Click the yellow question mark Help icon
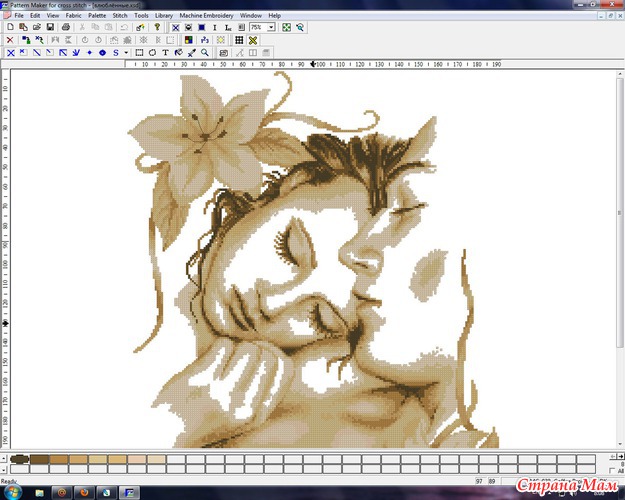 (156, 28)
